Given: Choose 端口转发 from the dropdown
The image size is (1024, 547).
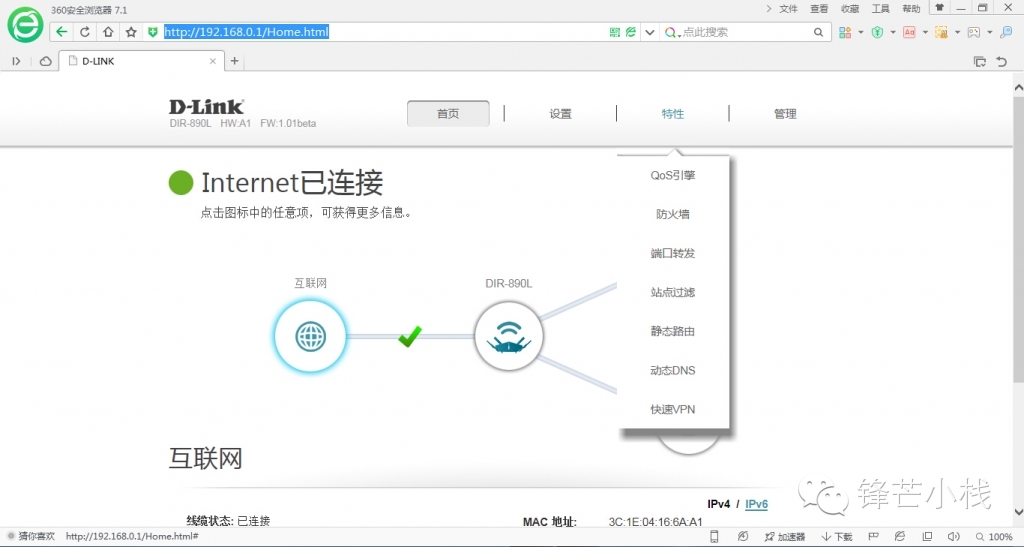Looking at the screenshot, I should tap(673, 253).
